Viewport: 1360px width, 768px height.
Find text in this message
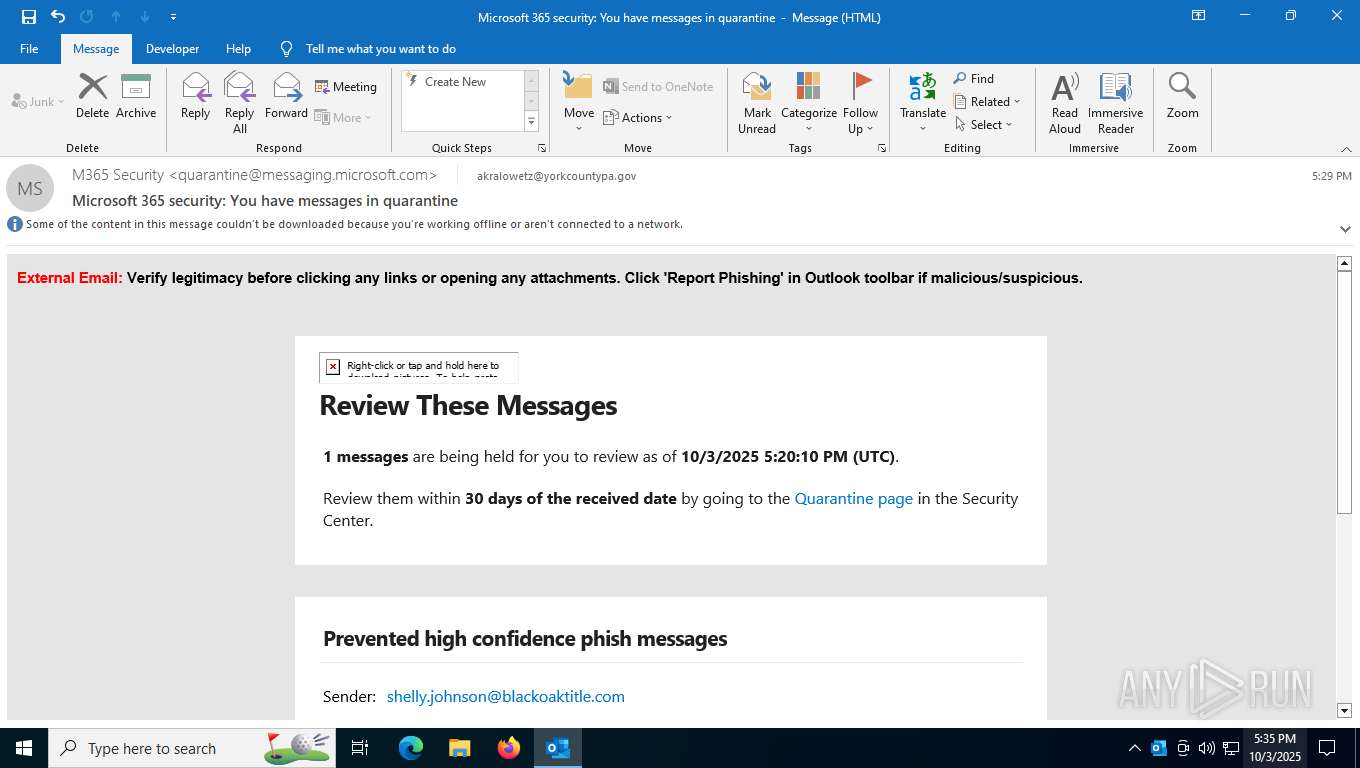[x=974, y=79]
